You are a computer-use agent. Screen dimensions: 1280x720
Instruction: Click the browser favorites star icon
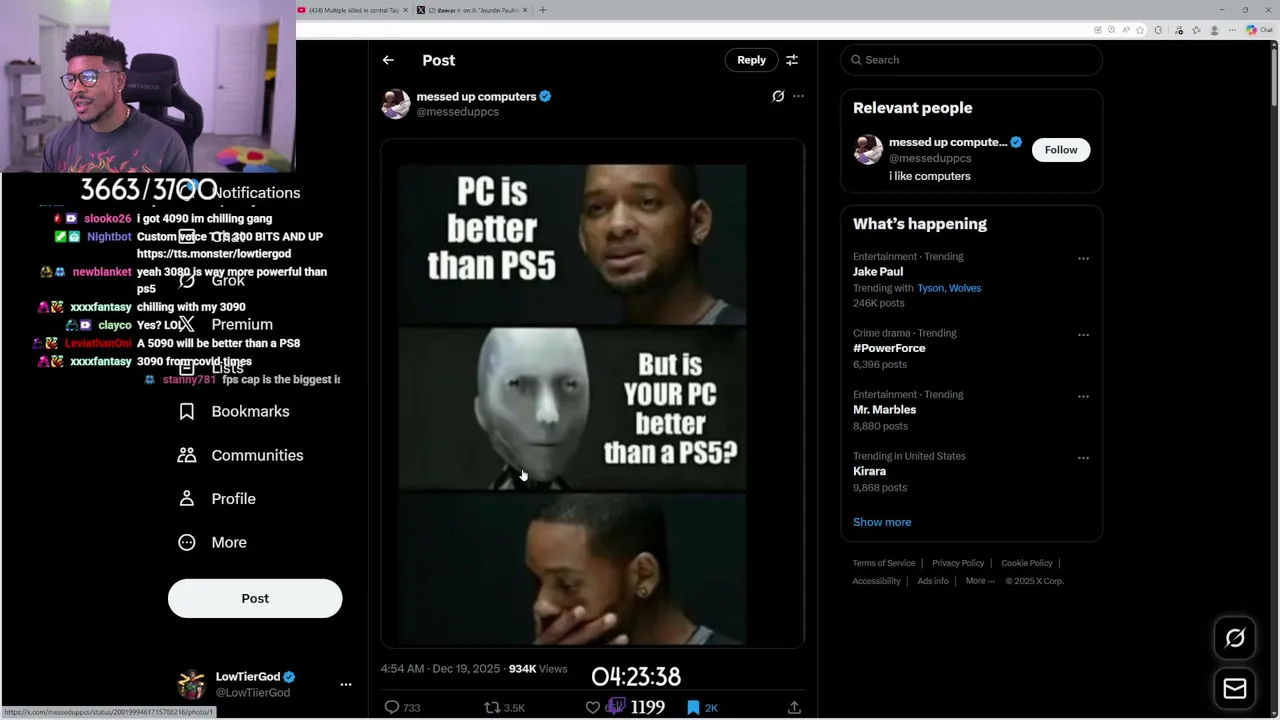1140,30
